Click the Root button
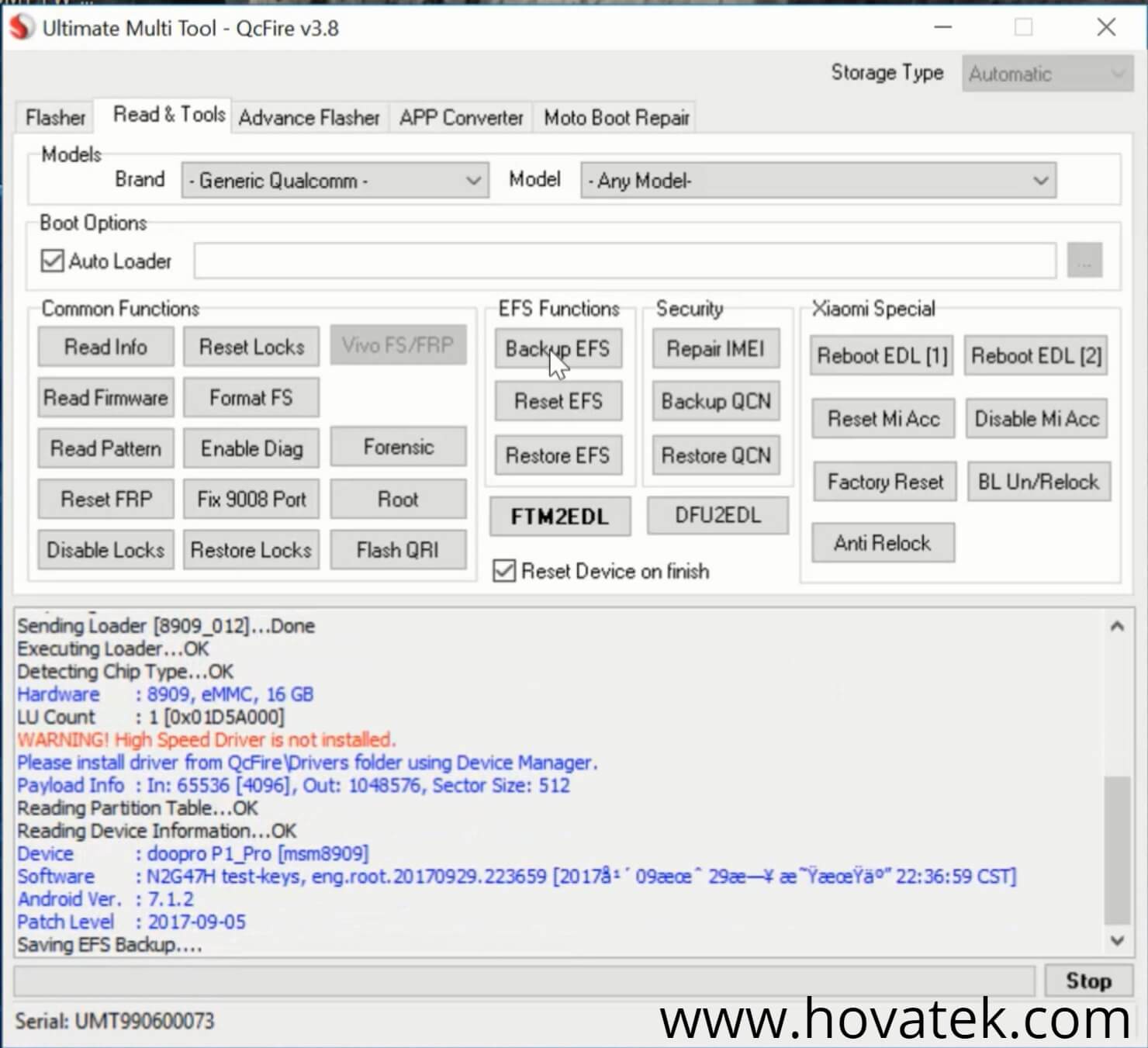The height and width of the screenshot is (1048, 1148). [399, 499]
